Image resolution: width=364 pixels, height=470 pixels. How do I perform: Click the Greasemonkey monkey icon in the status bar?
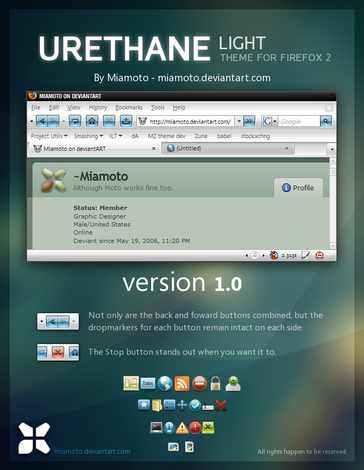(x=319, y=256)
